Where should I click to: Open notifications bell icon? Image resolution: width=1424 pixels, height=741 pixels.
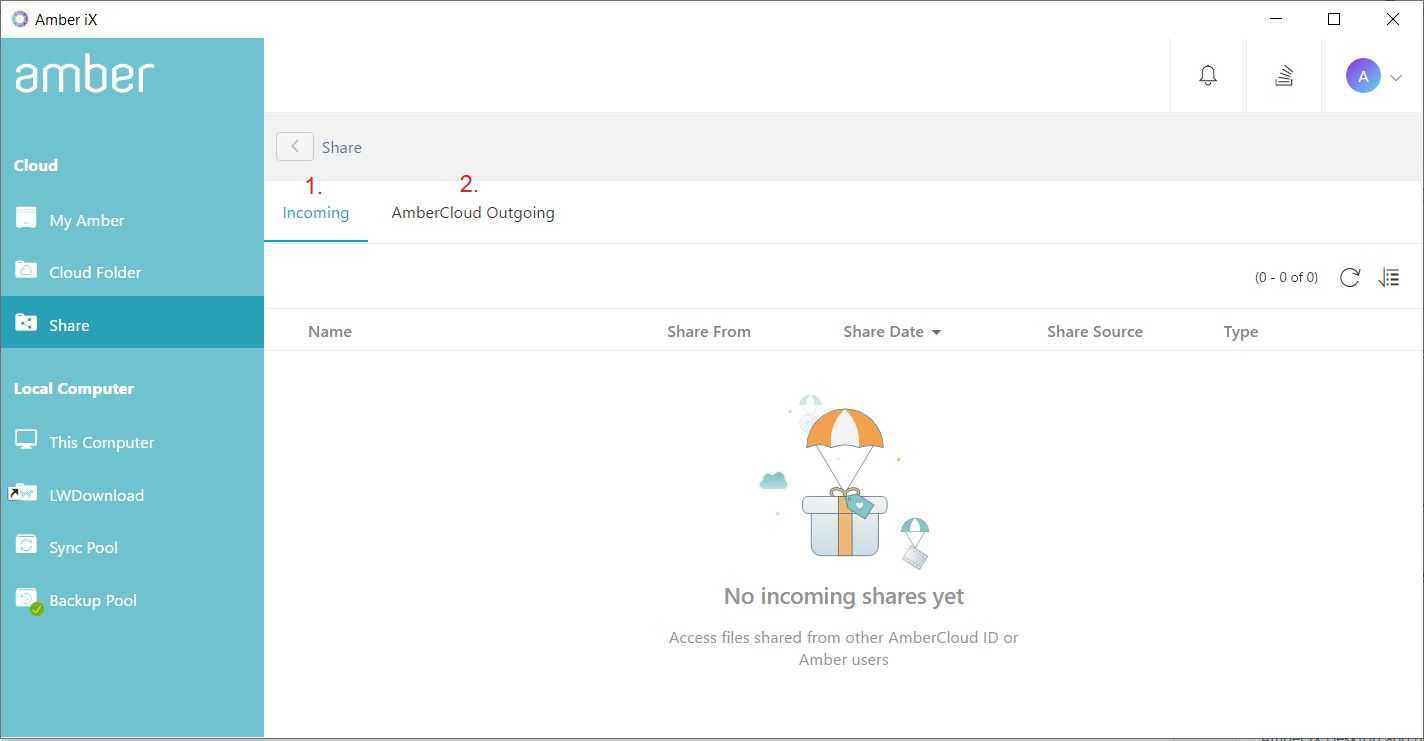pyautogui.click(x=1208, y=76)
